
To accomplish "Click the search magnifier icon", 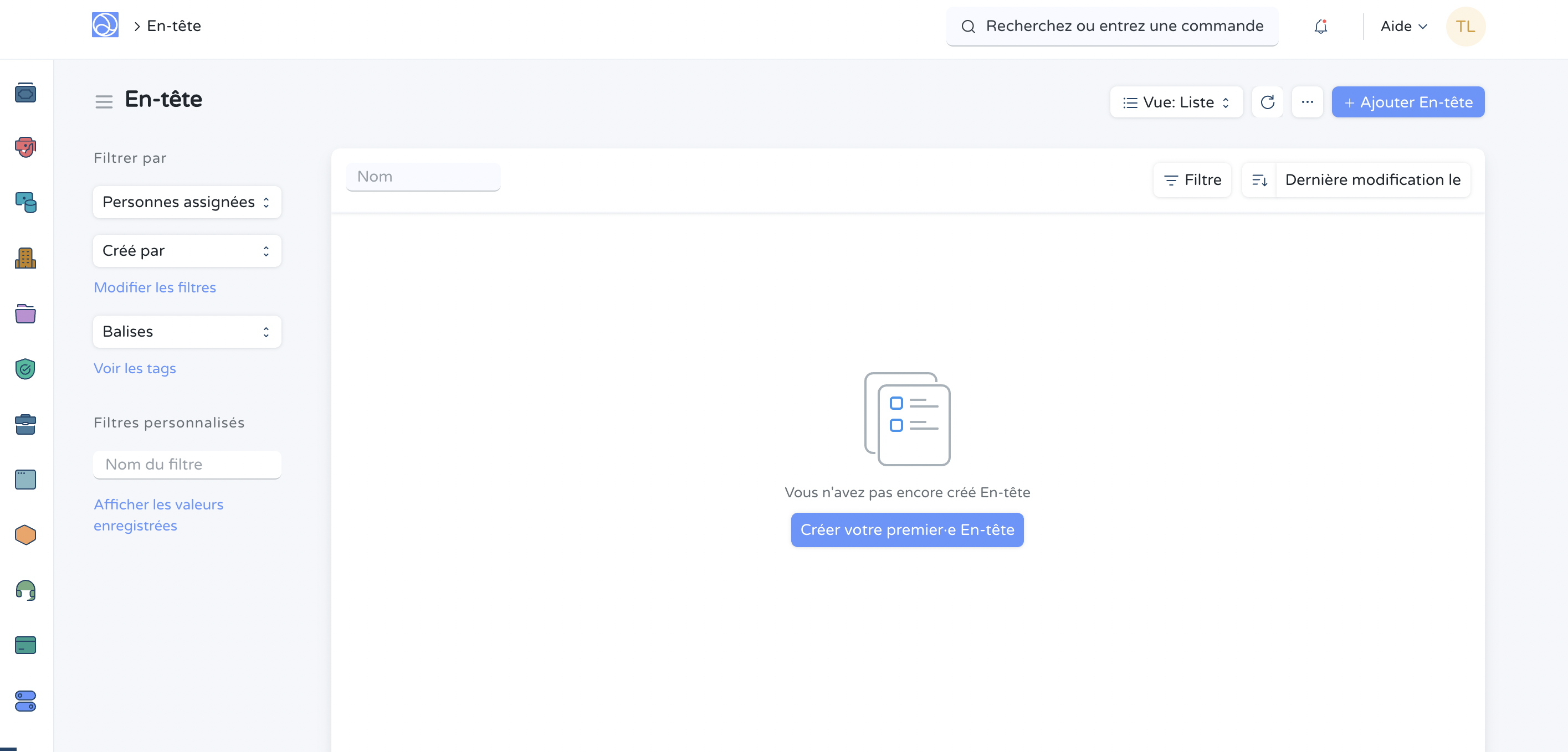I will (968, 26).
